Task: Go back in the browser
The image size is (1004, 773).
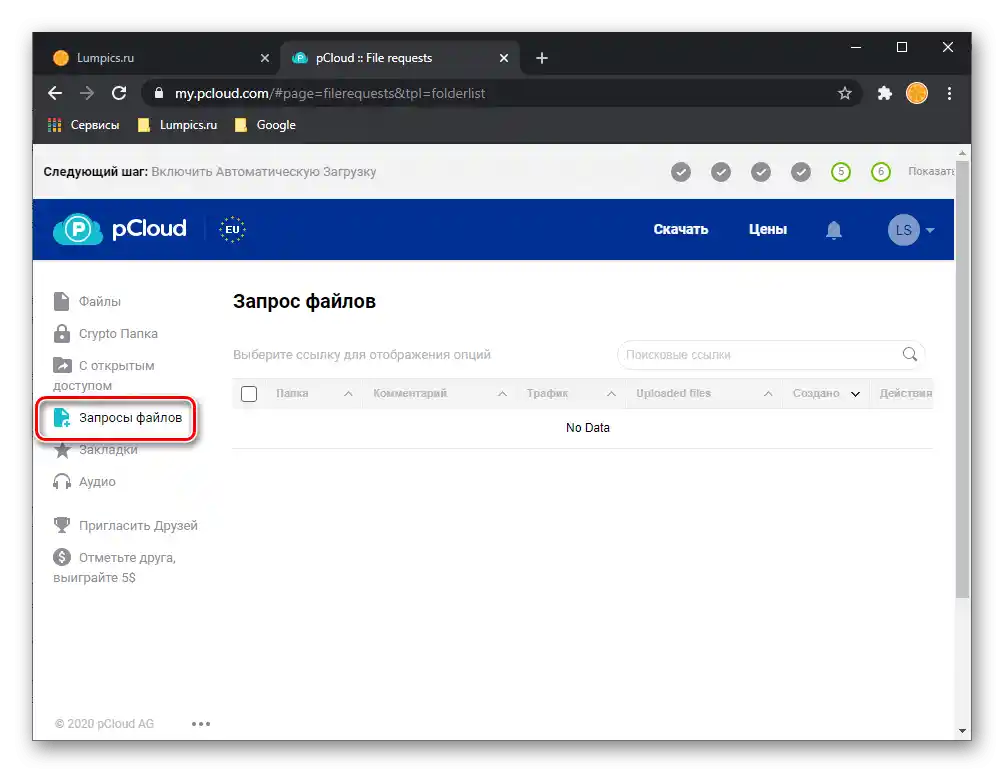Action: (x=55, y=94)
